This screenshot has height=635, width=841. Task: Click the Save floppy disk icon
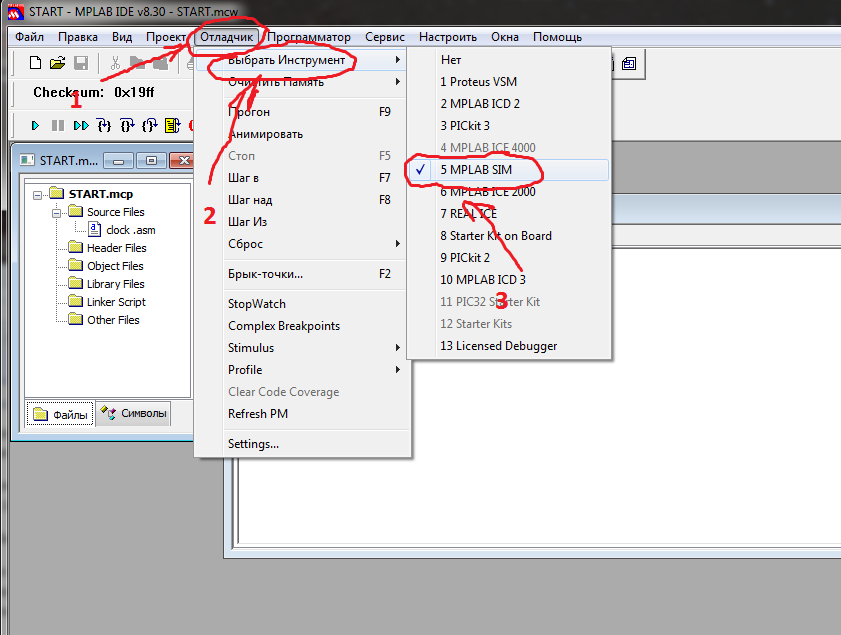click(80, 63)
